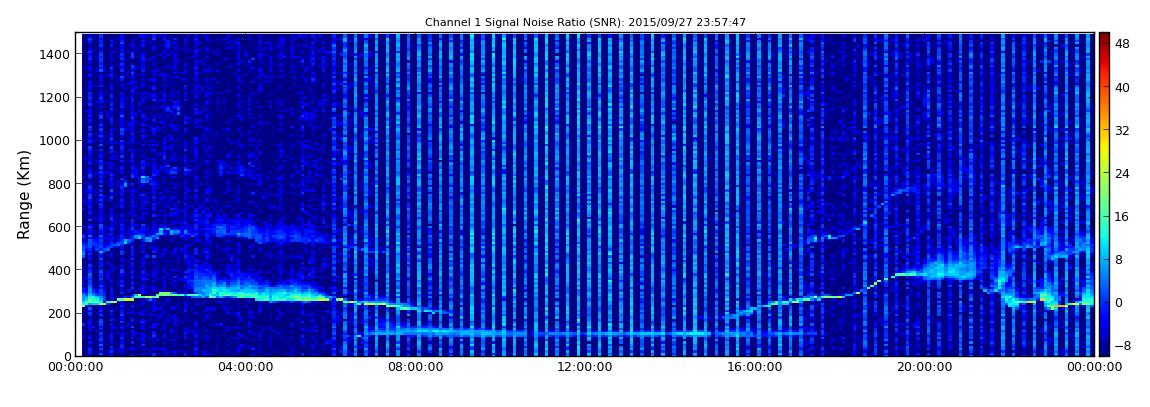
Task: Click the 12:00:00 time axis label
Action: 584,367
